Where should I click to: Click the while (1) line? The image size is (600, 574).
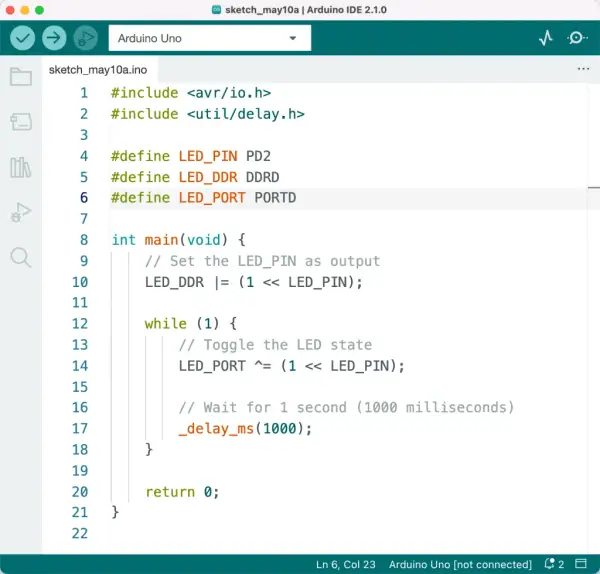point(191,324)
